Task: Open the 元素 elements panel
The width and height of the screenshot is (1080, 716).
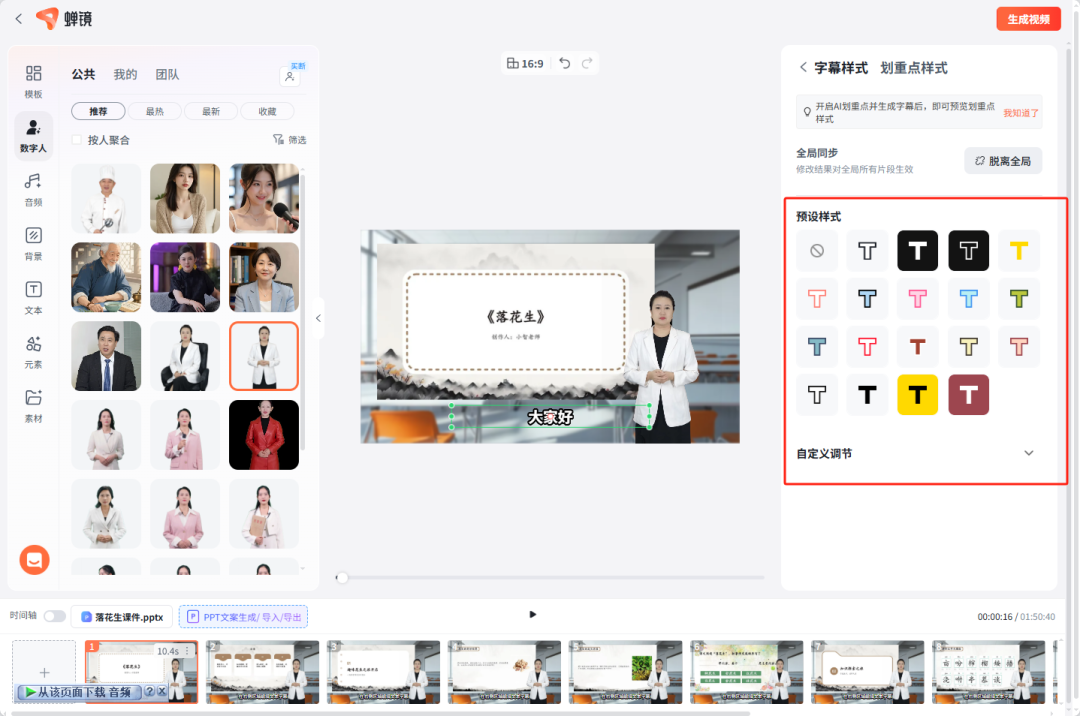Action: coord(33,351)
